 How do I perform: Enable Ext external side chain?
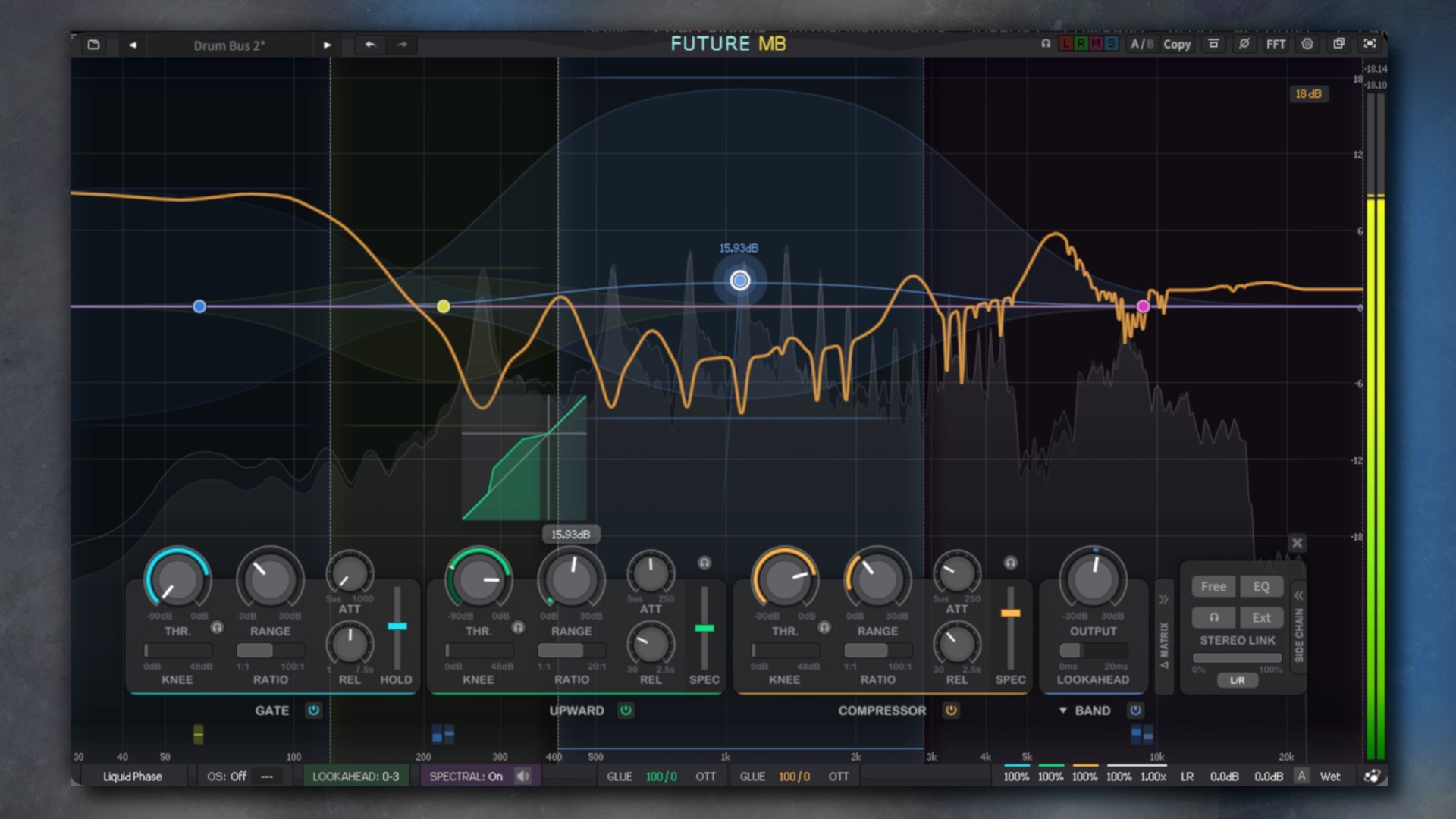tap(1261, 617)
